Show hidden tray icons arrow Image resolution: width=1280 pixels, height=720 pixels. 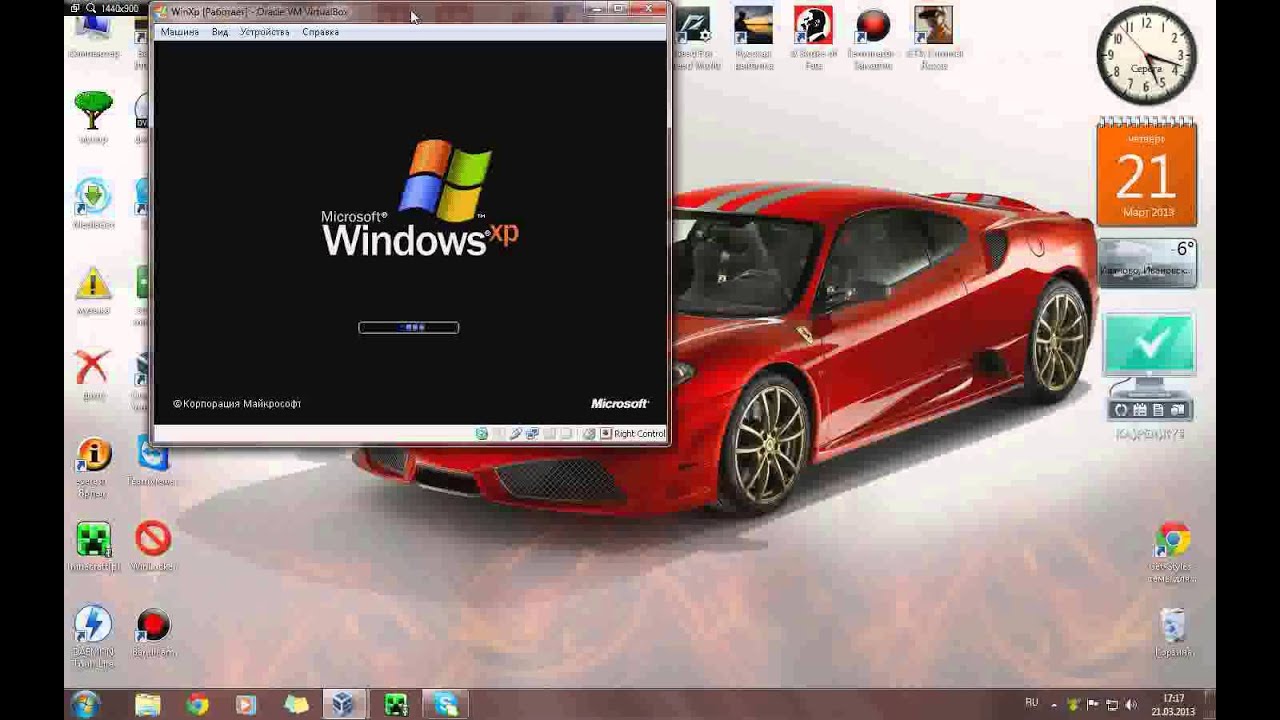pyautogui.click(x=1053, y=705)
